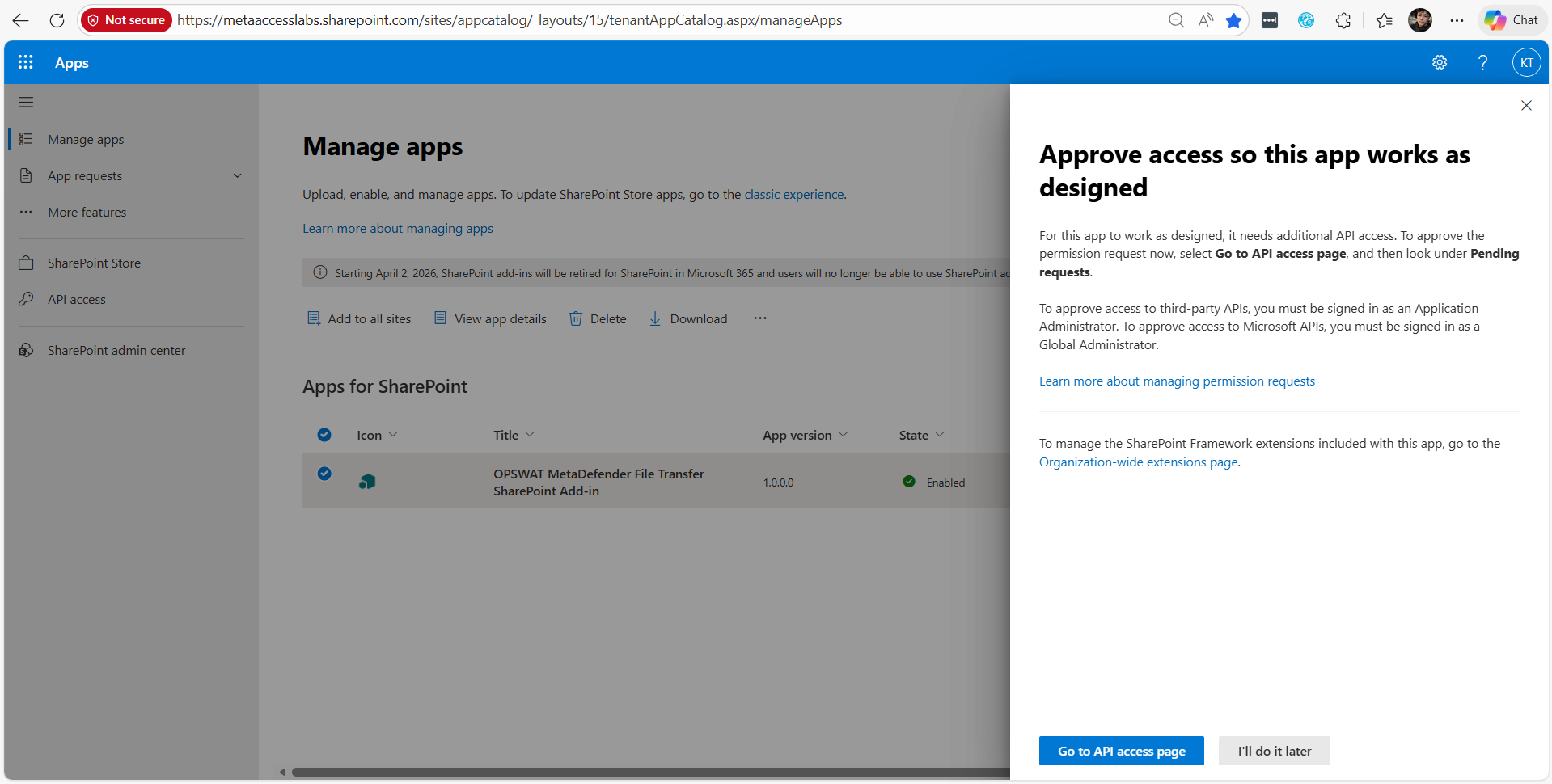Select More features in the sidebar

pos(87,212)
